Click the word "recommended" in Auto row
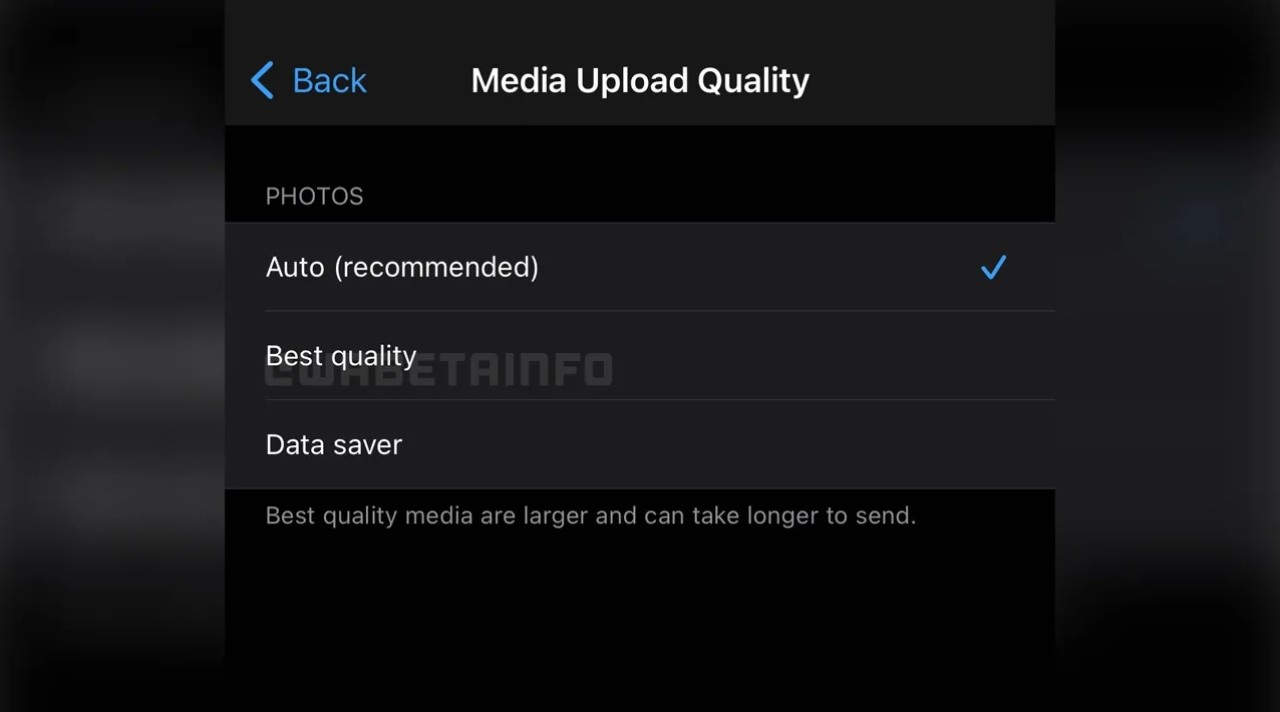 [x=436, y=267]
